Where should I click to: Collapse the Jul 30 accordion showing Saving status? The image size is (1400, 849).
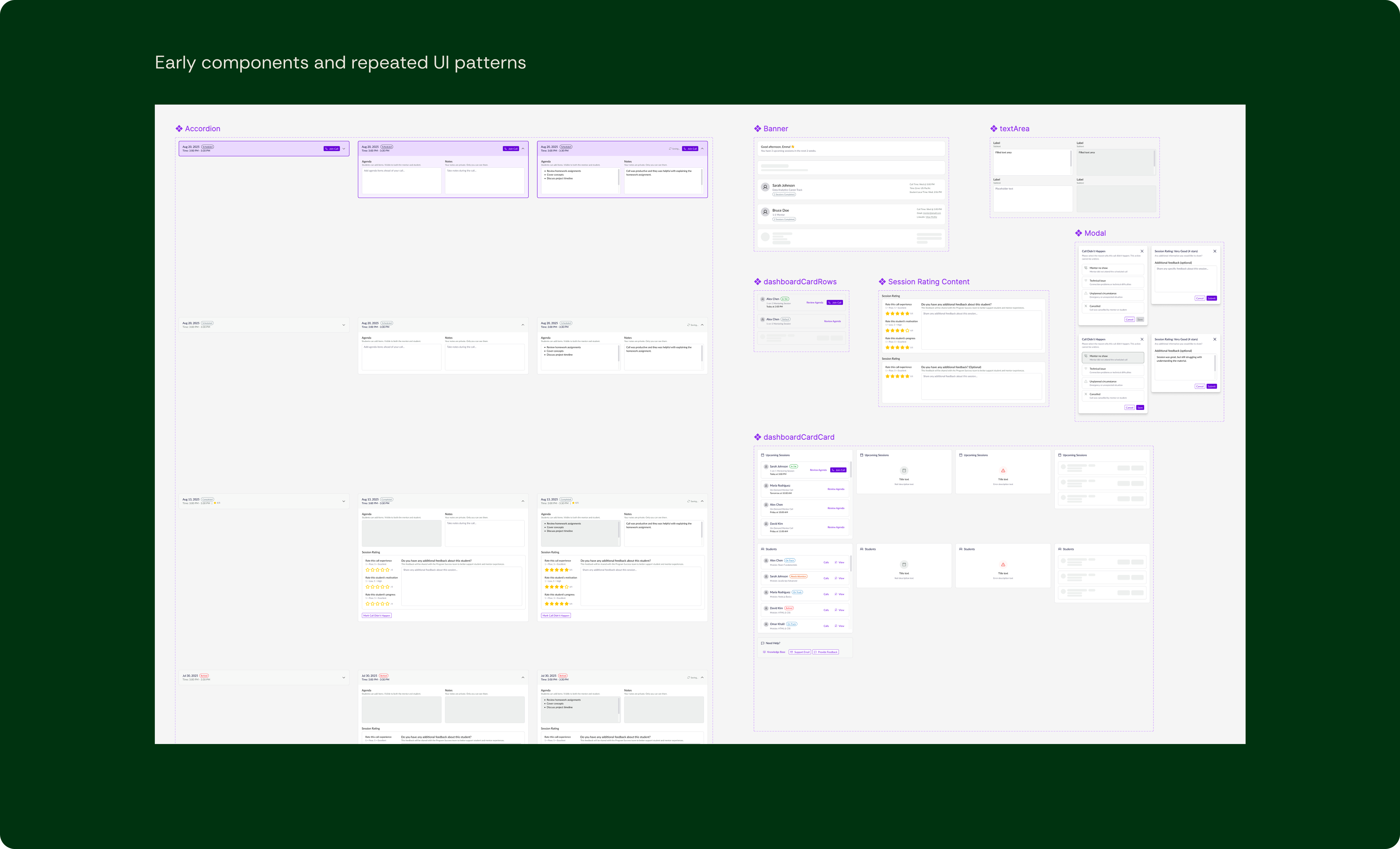pyautogui.click(x=702, y=677)
